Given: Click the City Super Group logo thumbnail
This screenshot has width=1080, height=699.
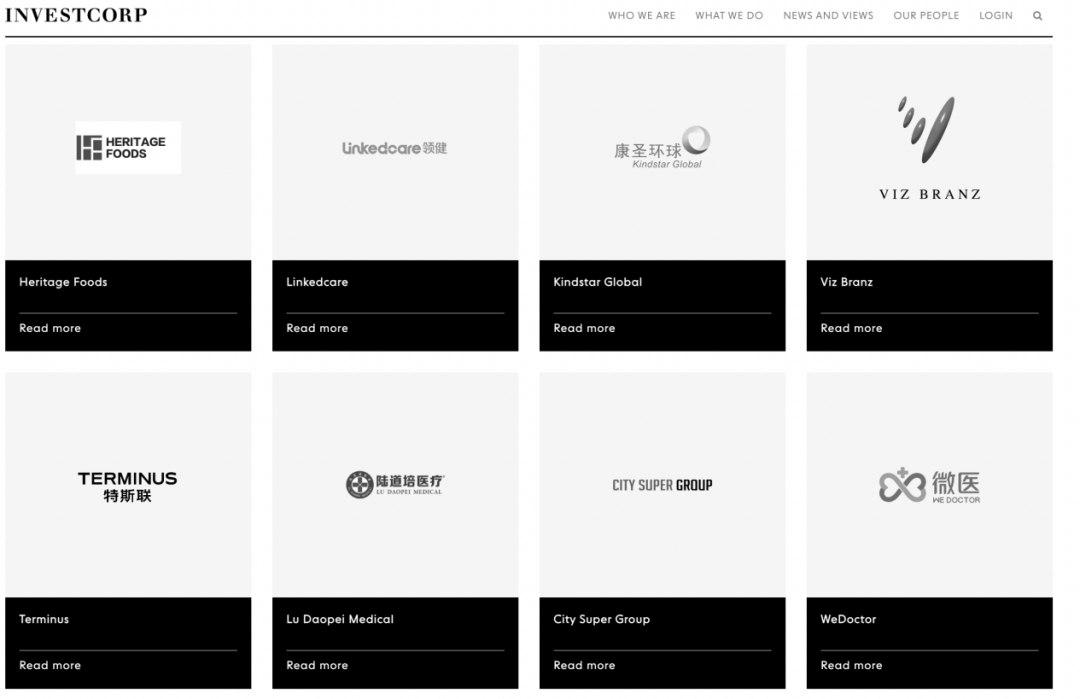Looking at the screenshot, I should (662, 485).
